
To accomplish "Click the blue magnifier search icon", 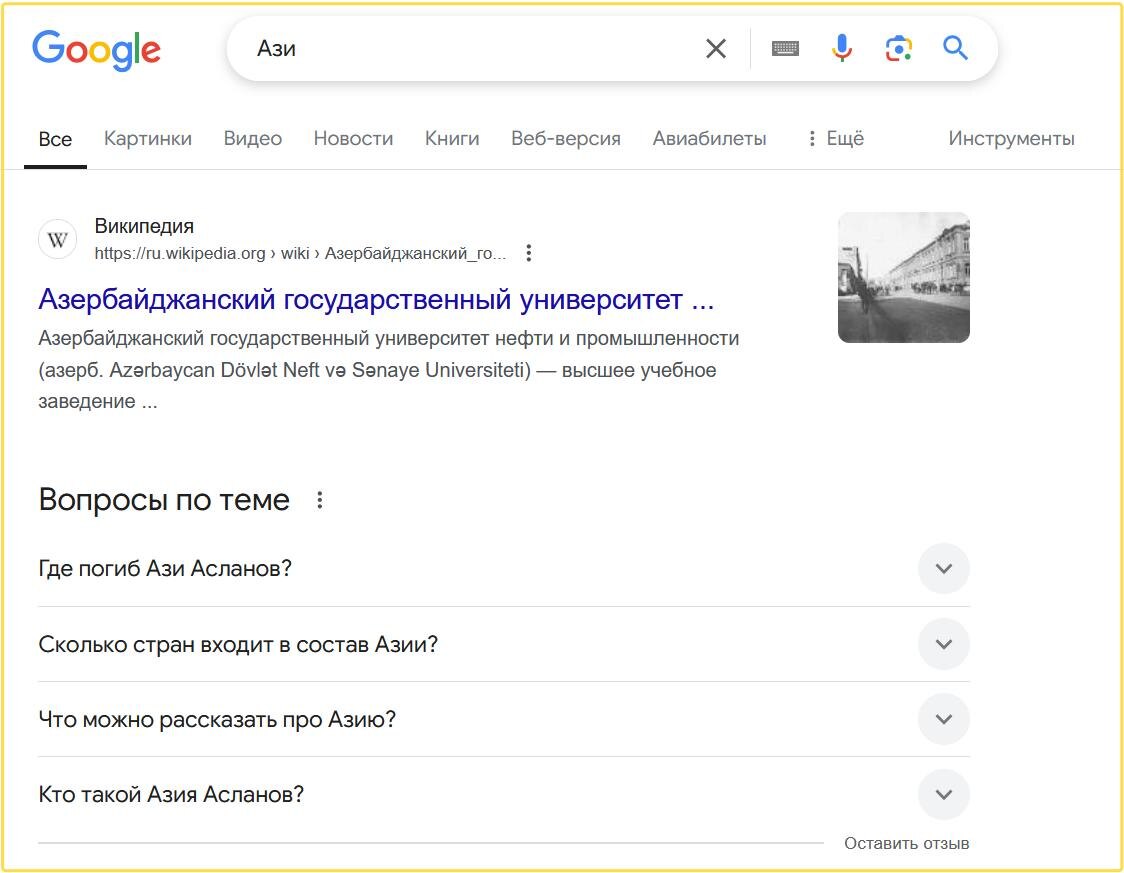I will click(955, 49).
